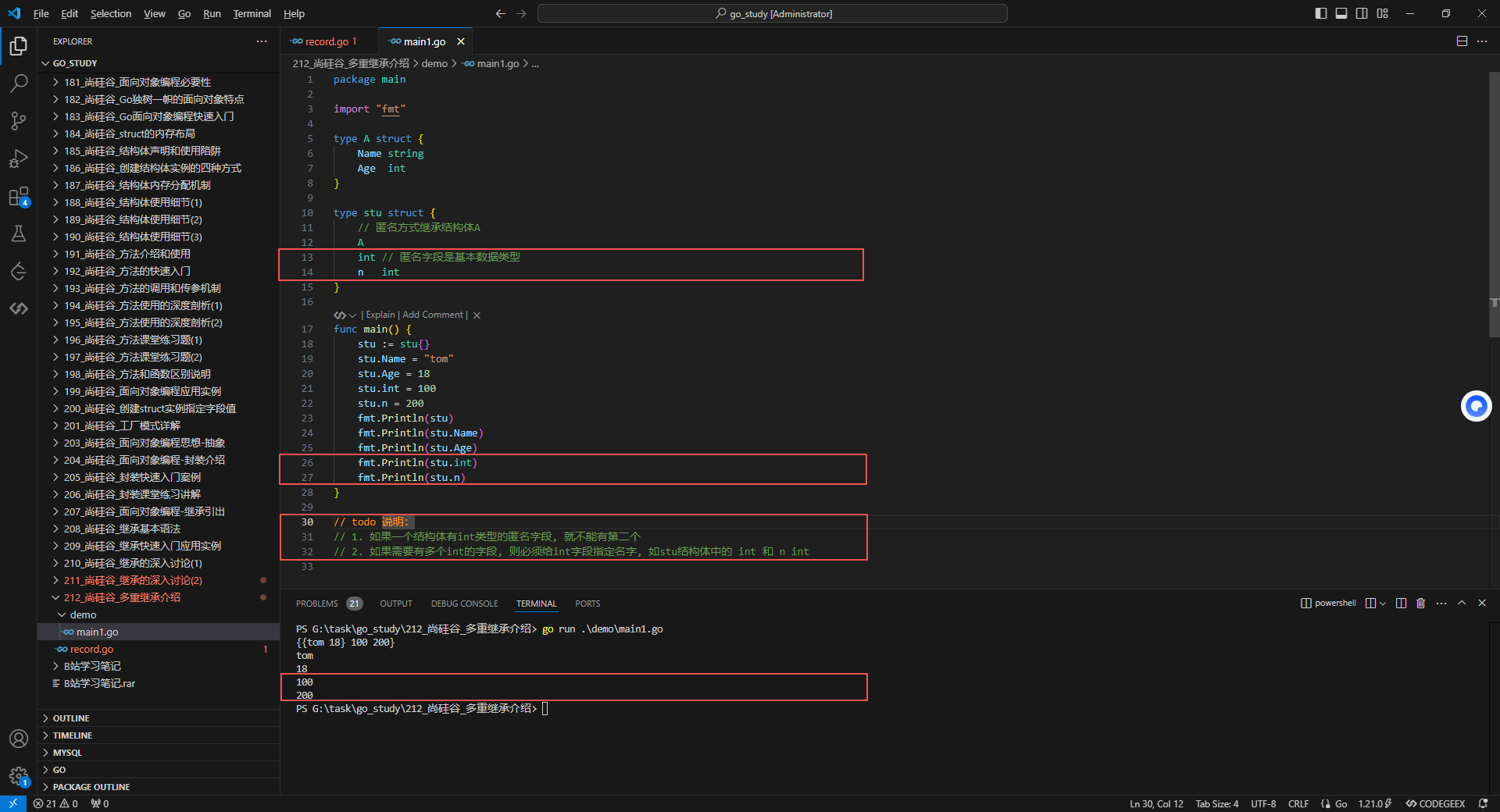This screenshot has height=812, width=1500.
Task: Click the errors and warnings count in the status bar
Action: click(x=55, y=803)
